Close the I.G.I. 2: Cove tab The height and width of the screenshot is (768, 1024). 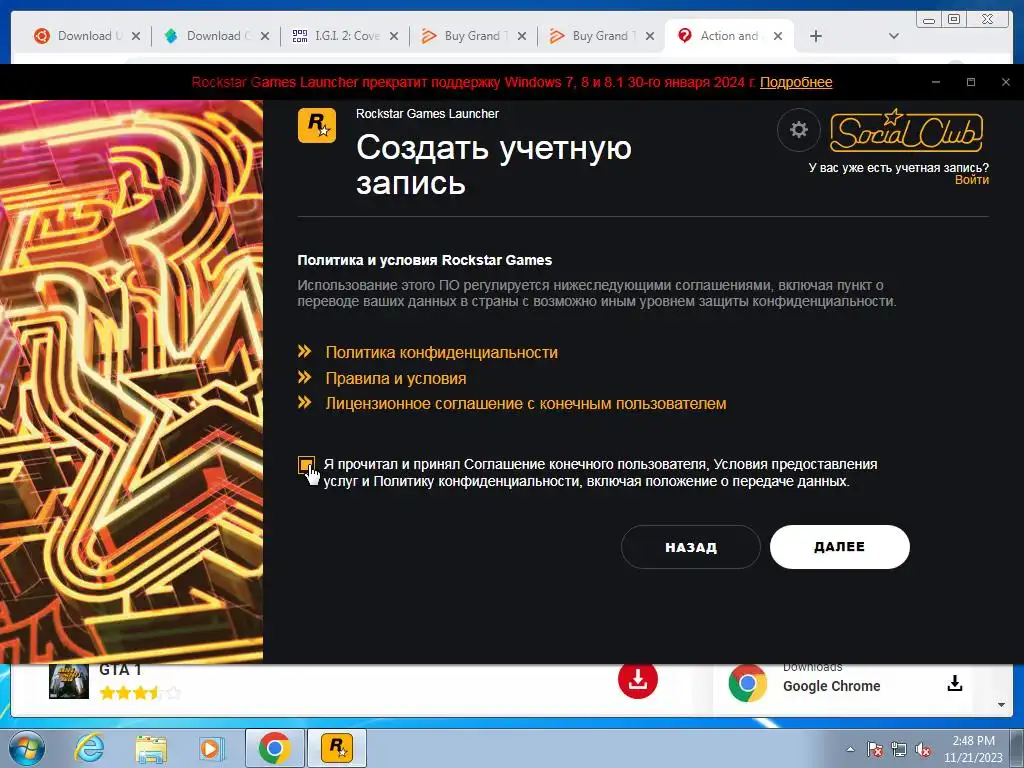pos(394,37)
